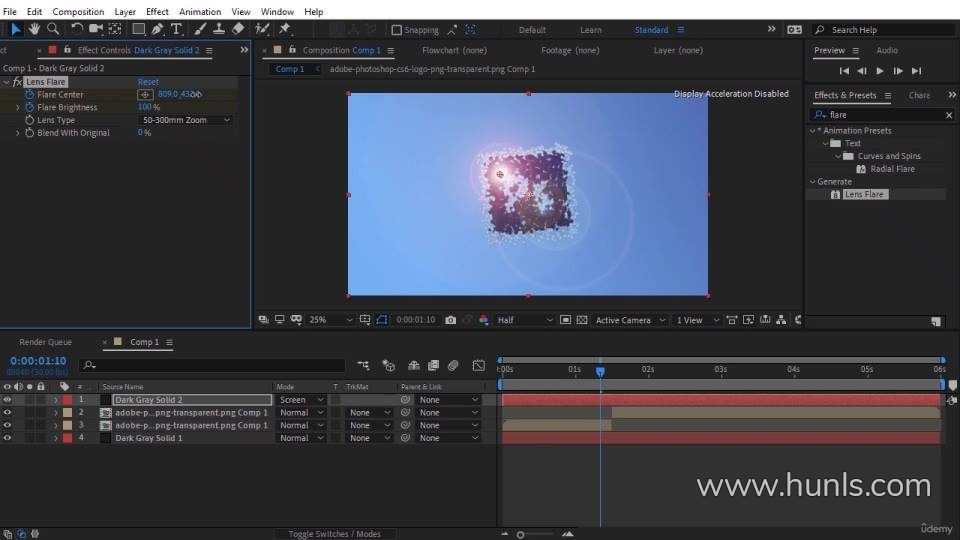This screenshot has height=540, width=960.
Task: Switch to the Default workspace
Action: [x=531, y=29]
